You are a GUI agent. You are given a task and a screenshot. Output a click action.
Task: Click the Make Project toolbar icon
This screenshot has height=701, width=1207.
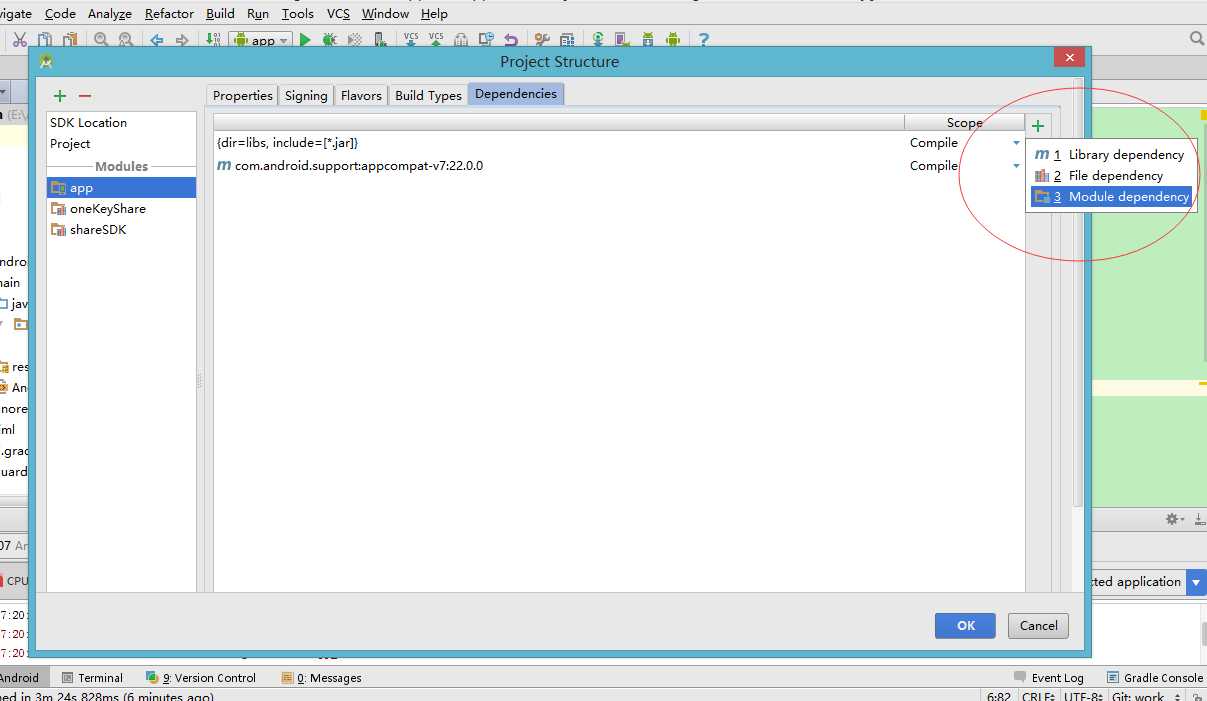coord(213,40)
